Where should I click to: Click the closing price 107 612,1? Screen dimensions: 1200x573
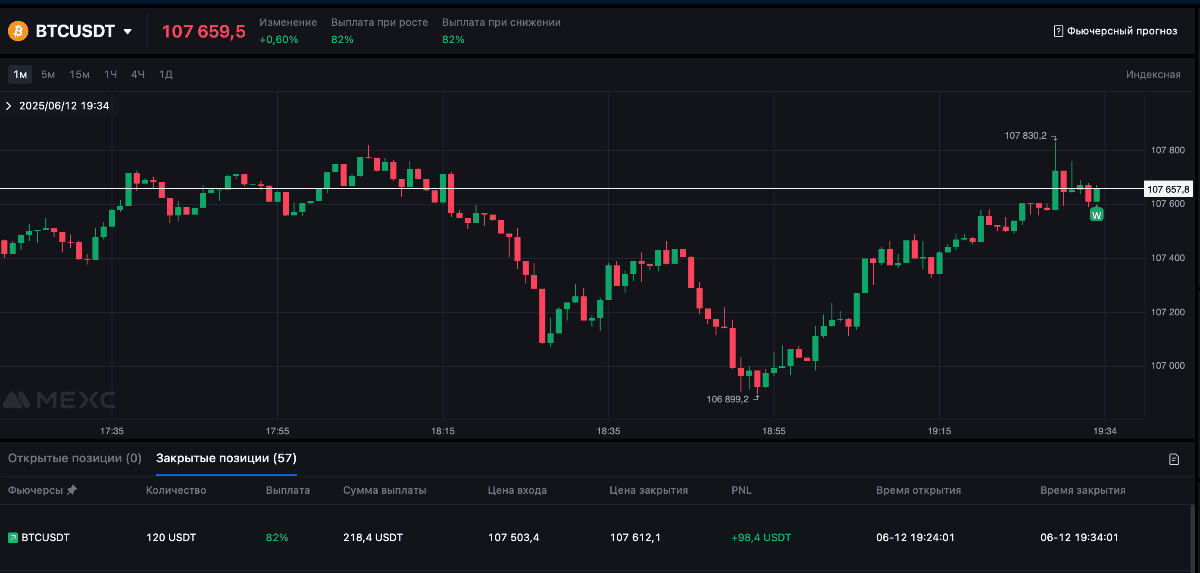(636, 538)
